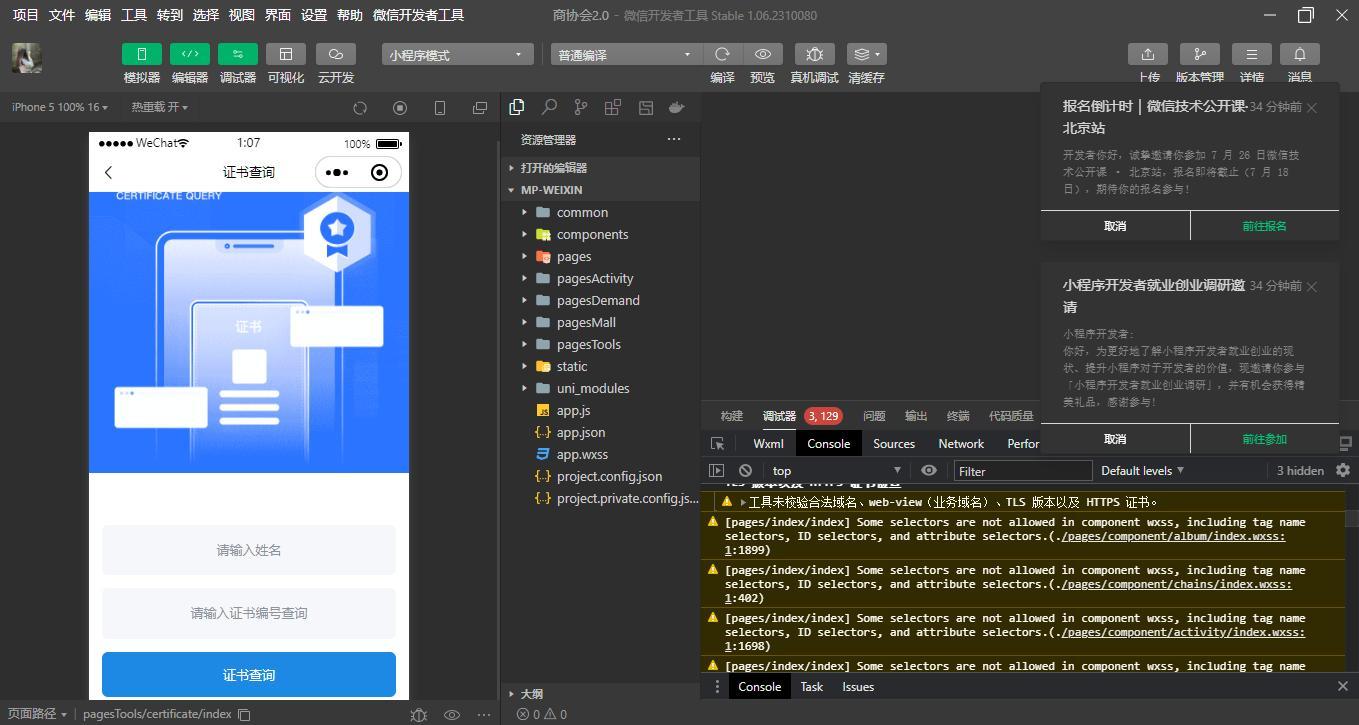This screenshot has width=1359, height=725.
Task: Open the file explorer icon in sidebar
Action: click(x=517, y=107)
